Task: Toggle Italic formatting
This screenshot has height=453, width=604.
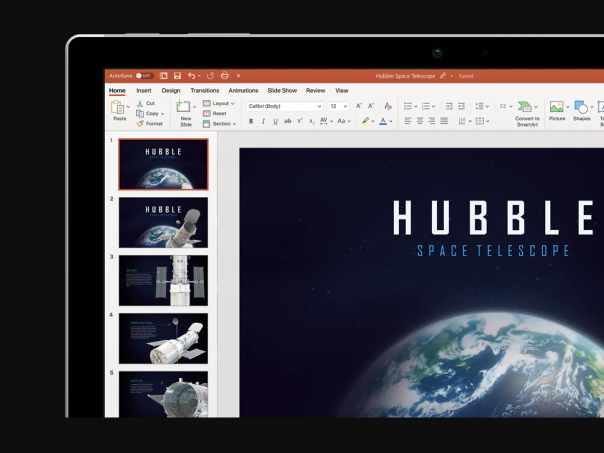Action: [x=263, y=121]
